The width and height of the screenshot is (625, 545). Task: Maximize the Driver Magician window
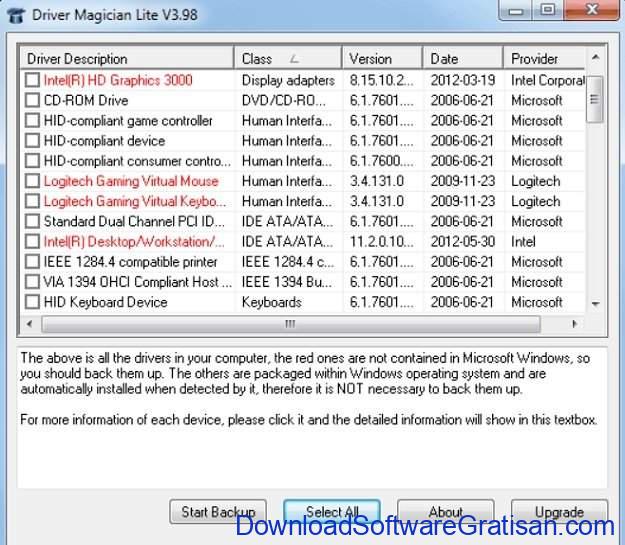click(x=548, y=10)
